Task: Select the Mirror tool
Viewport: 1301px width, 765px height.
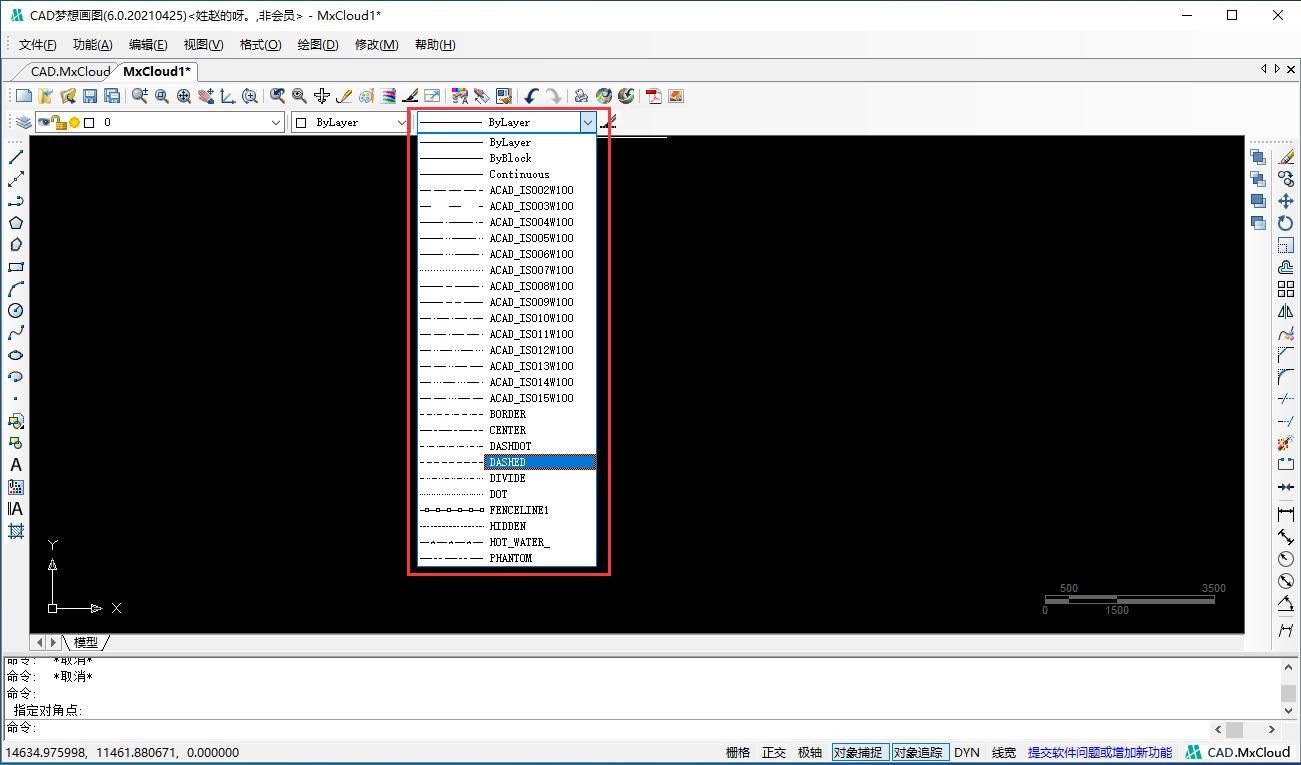Action: click(x=1286, y=311)
